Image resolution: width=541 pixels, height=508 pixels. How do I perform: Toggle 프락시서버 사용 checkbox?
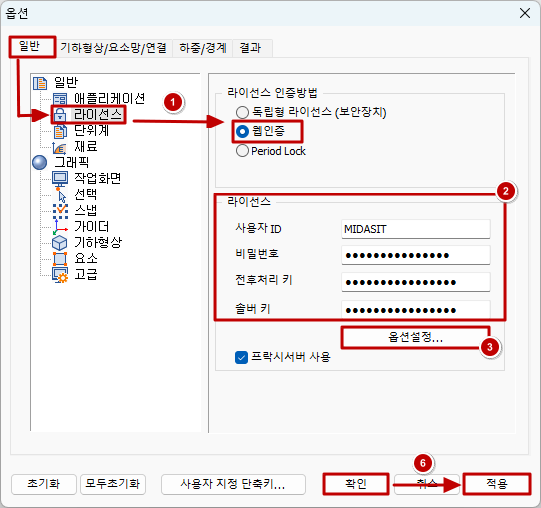tap(241, 358)
